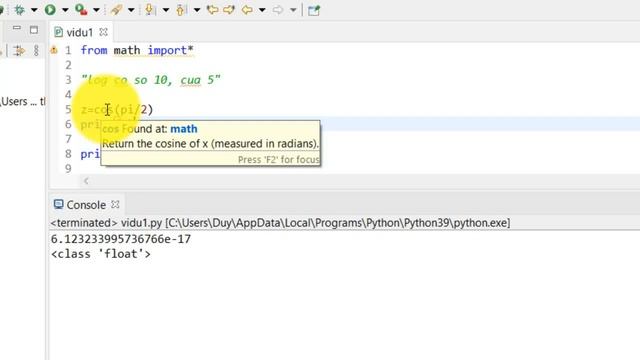The image size is (640, 360).
Task: Select the Console tab
Action: pos(86,205)
